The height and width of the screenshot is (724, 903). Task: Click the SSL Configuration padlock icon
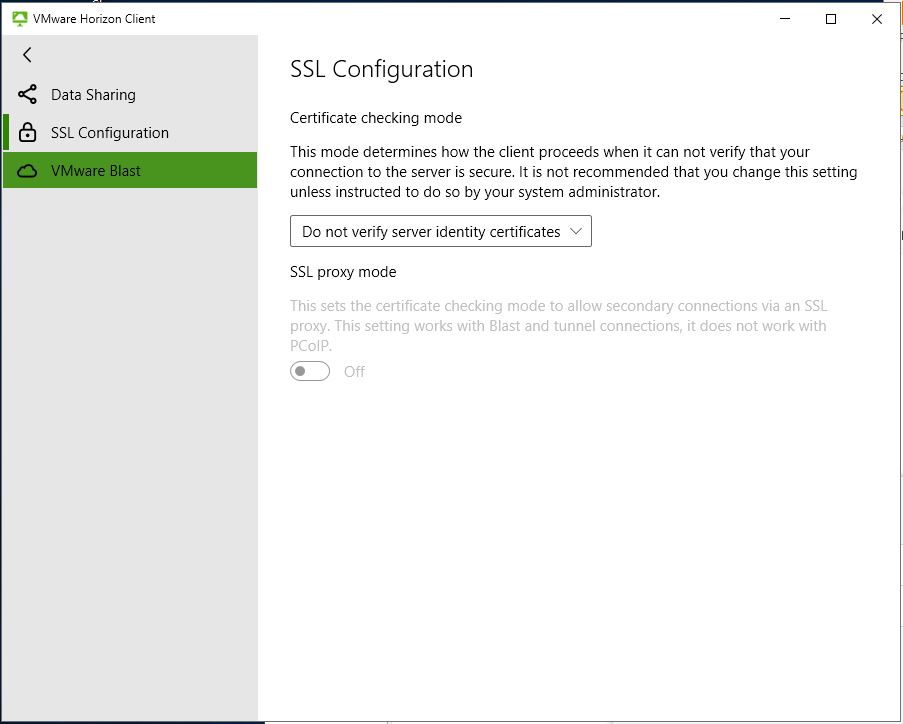(28, 133)
